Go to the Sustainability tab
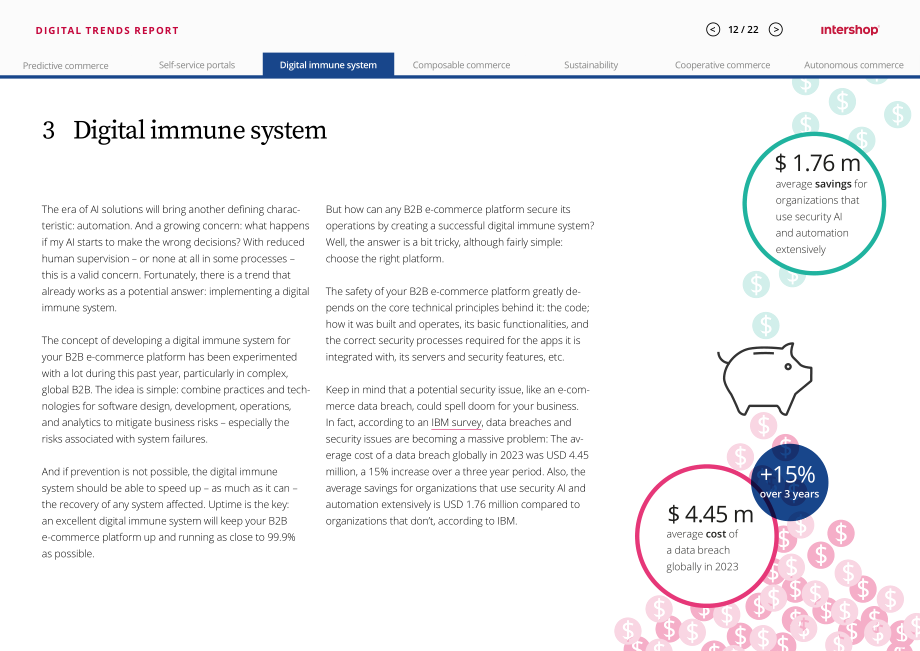The width and height of the screenshot is (920, 651). click(x=591, y=65)
